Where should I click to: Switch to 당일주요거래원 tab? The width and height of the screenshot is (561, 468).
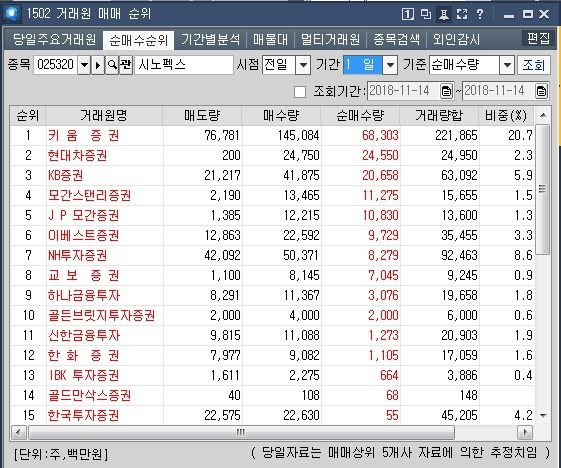click(x=54, y=39)
